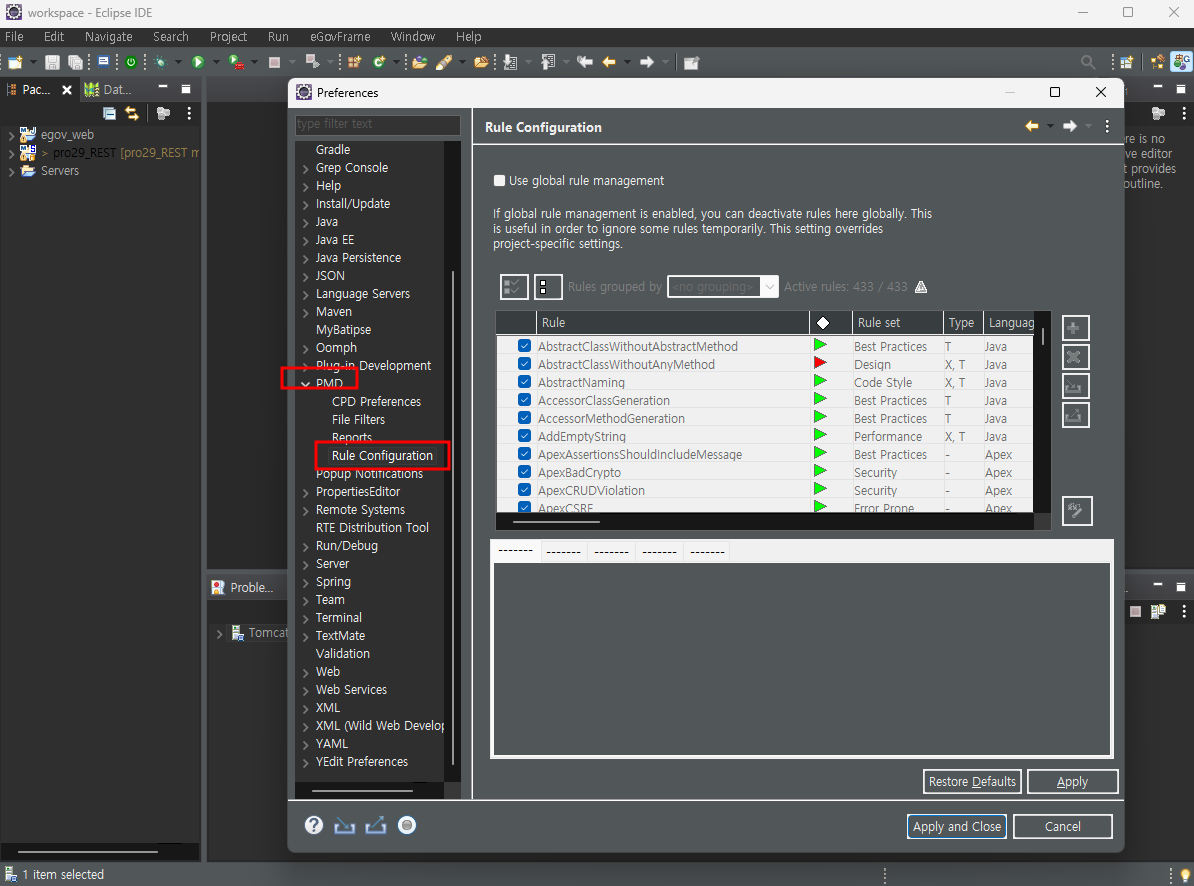Uncheck the AccessorMethodGeneration rule
The width and height of the screenshot is (1194, 886).
[524, 418]
